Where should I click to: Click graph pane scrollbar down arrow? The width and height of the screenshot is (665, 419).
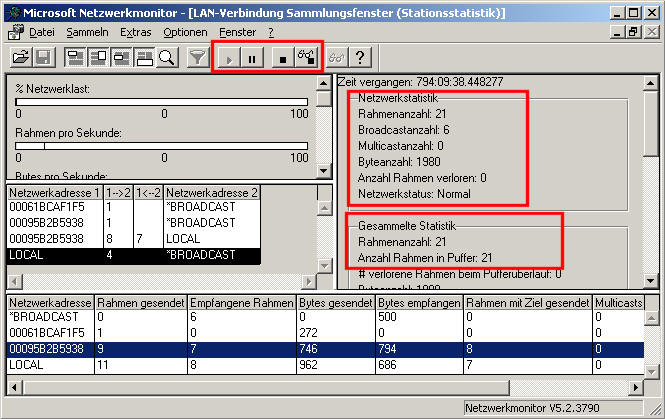(324, 171)
